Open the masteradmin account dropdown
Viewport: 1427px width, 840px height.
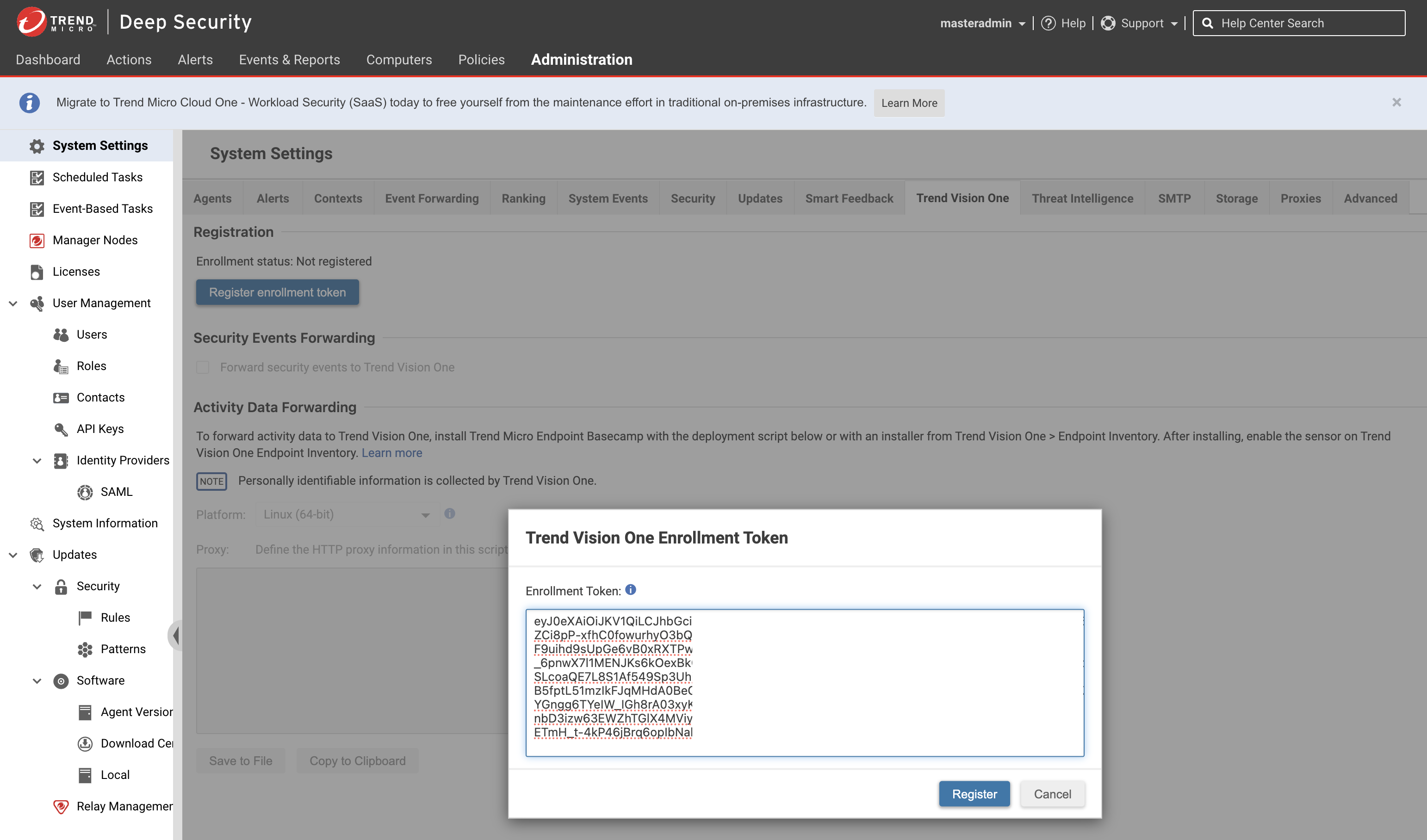(982, 23)
